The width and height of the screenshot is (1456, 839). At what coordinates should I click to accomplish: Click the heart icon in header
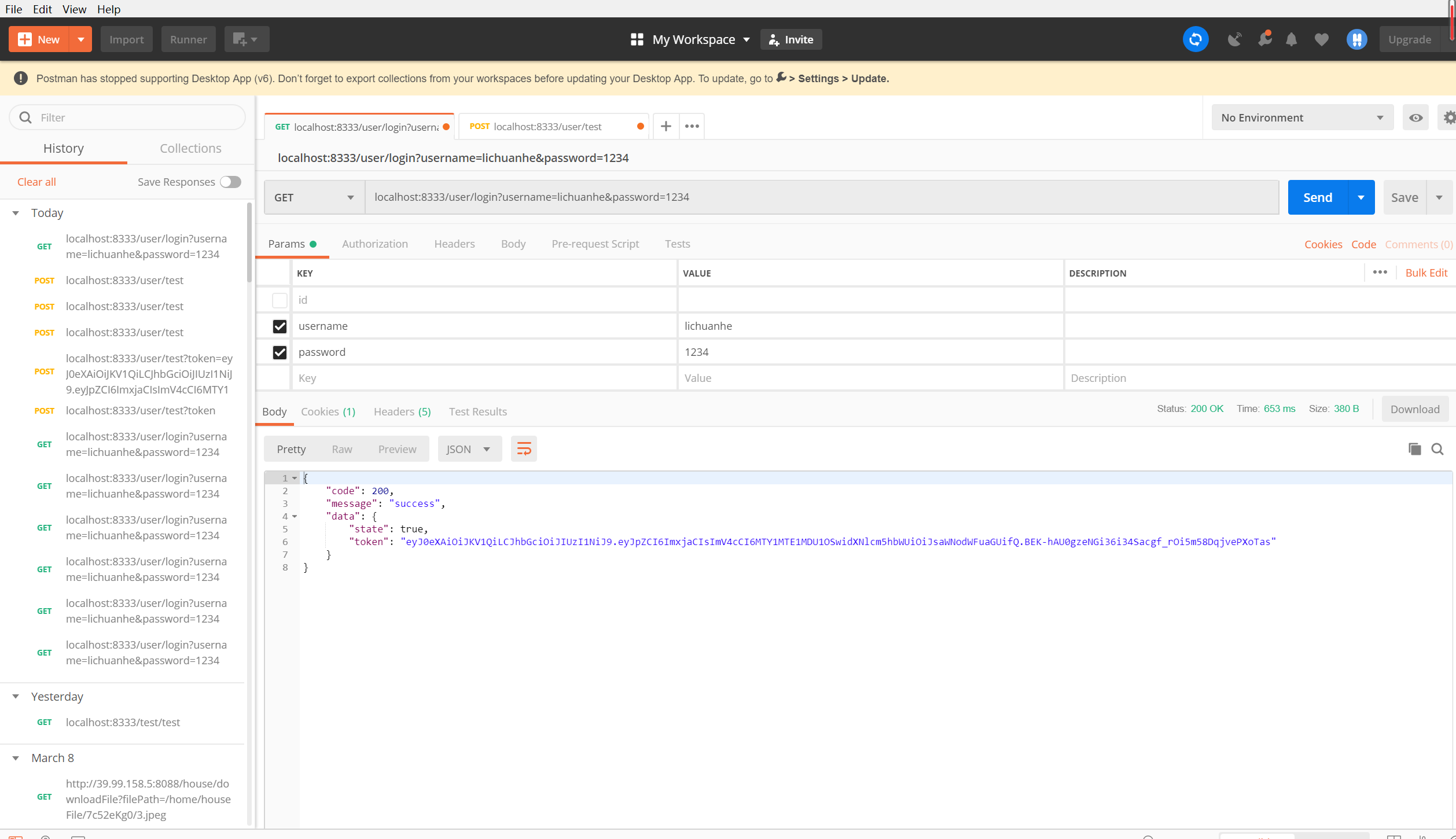[x=1321, y=39]
